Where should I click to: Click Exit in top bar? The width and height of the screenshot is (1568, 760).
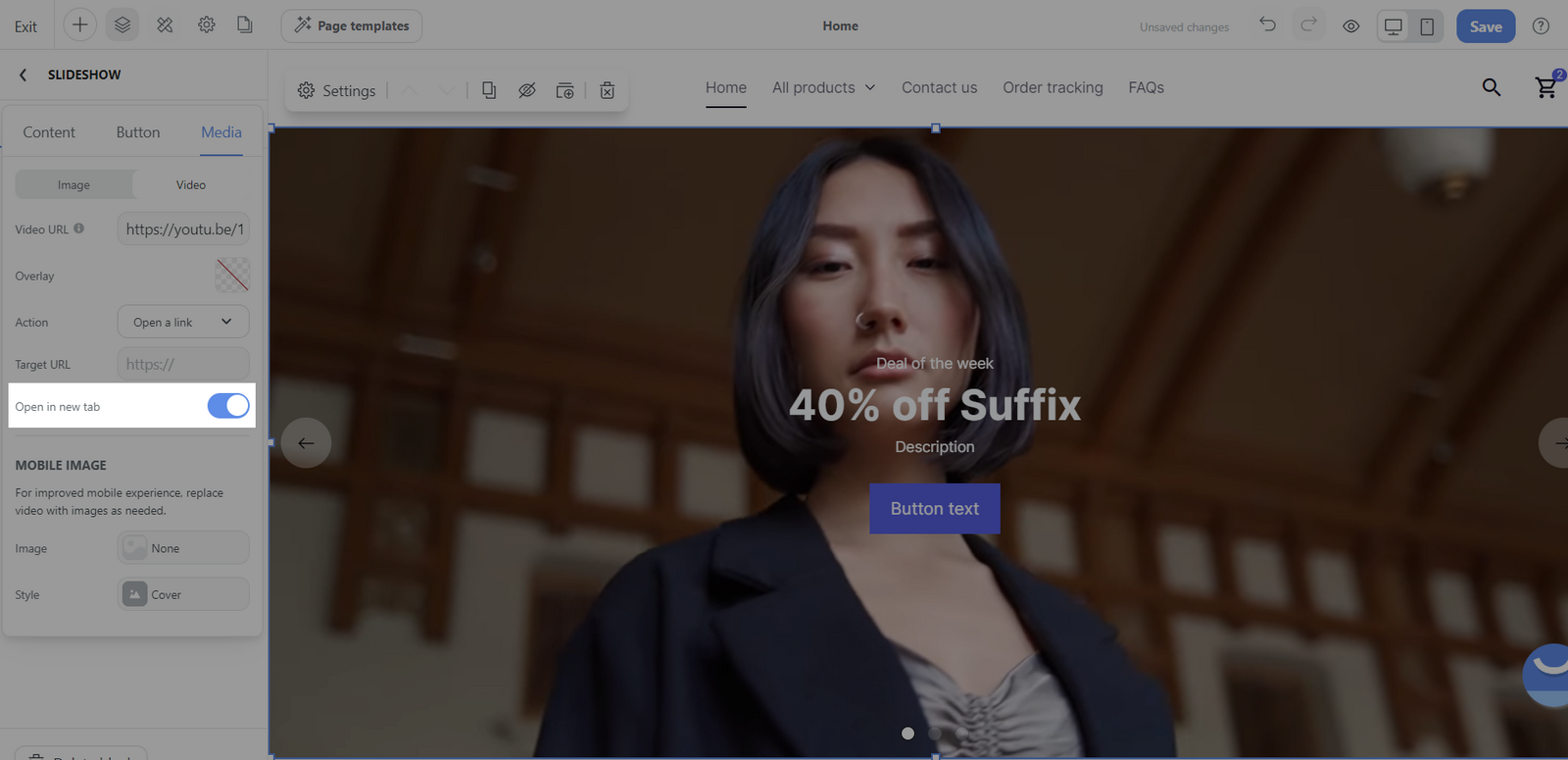coord(25,26)
